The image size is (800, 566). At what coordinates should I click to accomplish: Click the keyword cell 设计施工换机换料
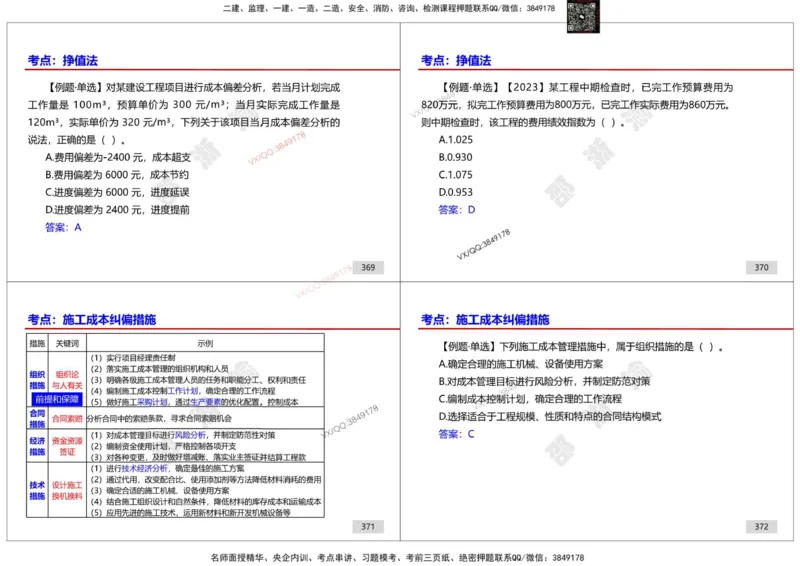pyautogui.click(x=67, y=490)
